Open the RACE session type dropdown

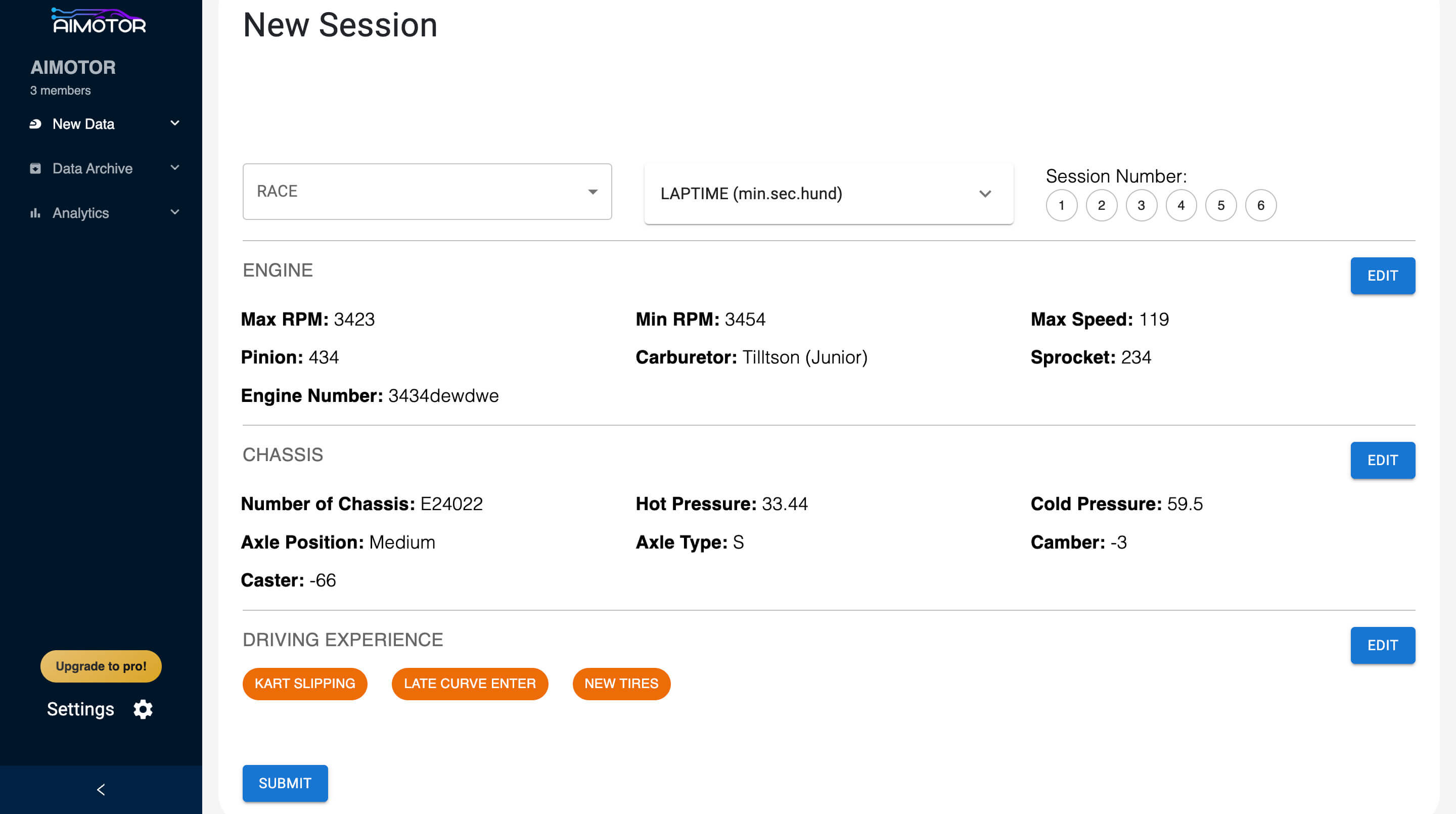[x=427, y=192]
